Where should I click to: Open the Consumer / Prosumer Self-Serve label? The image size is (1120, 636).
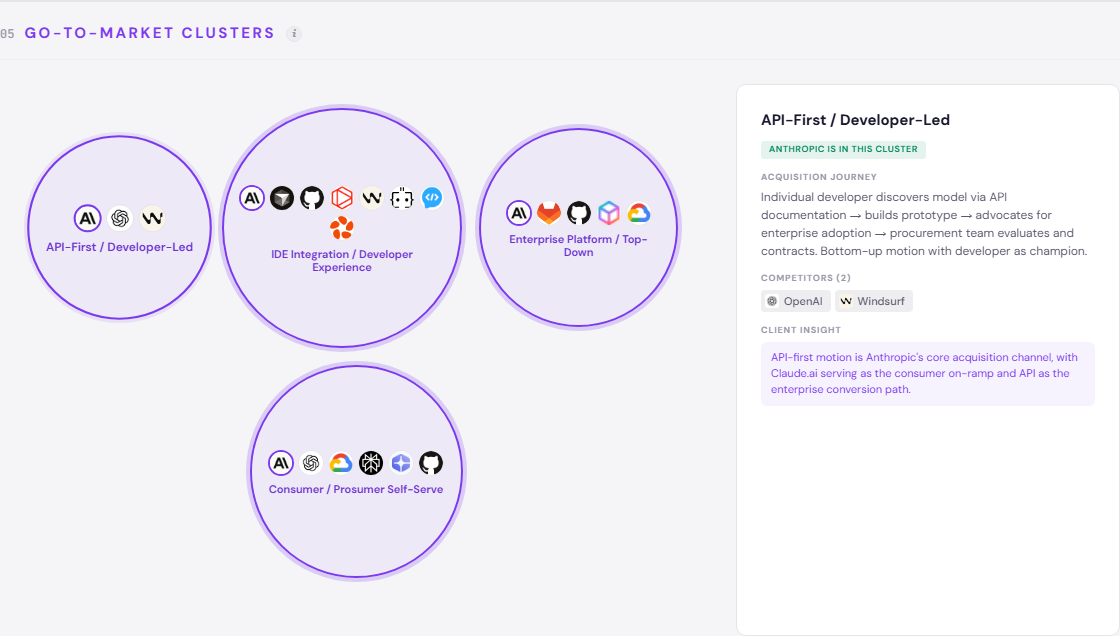pos(356,490)
